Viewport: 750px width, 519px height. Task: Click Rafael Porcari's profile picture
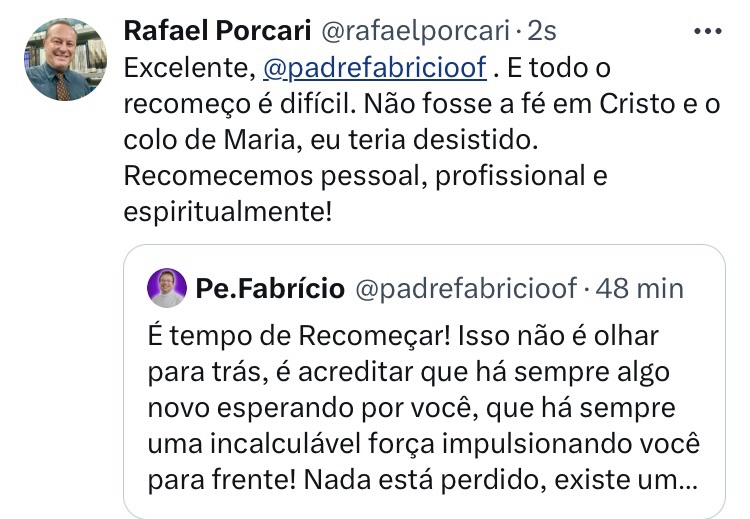pos(65,59)
